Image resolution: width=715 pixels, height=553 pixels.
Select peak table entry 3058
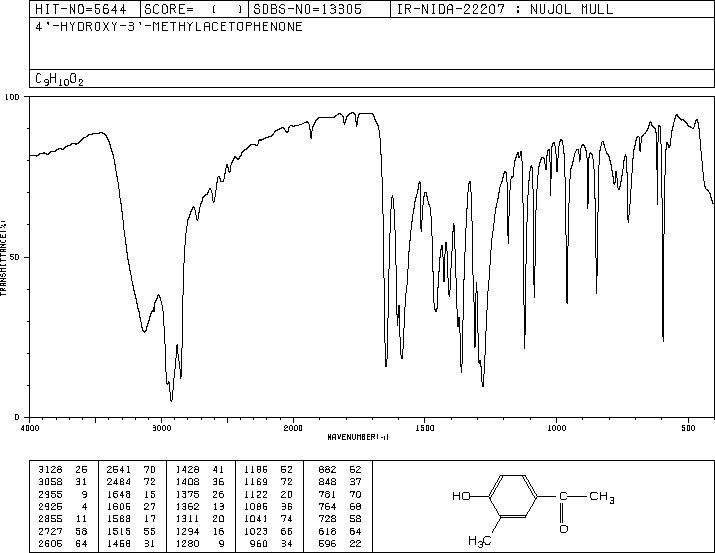(50, 482)
